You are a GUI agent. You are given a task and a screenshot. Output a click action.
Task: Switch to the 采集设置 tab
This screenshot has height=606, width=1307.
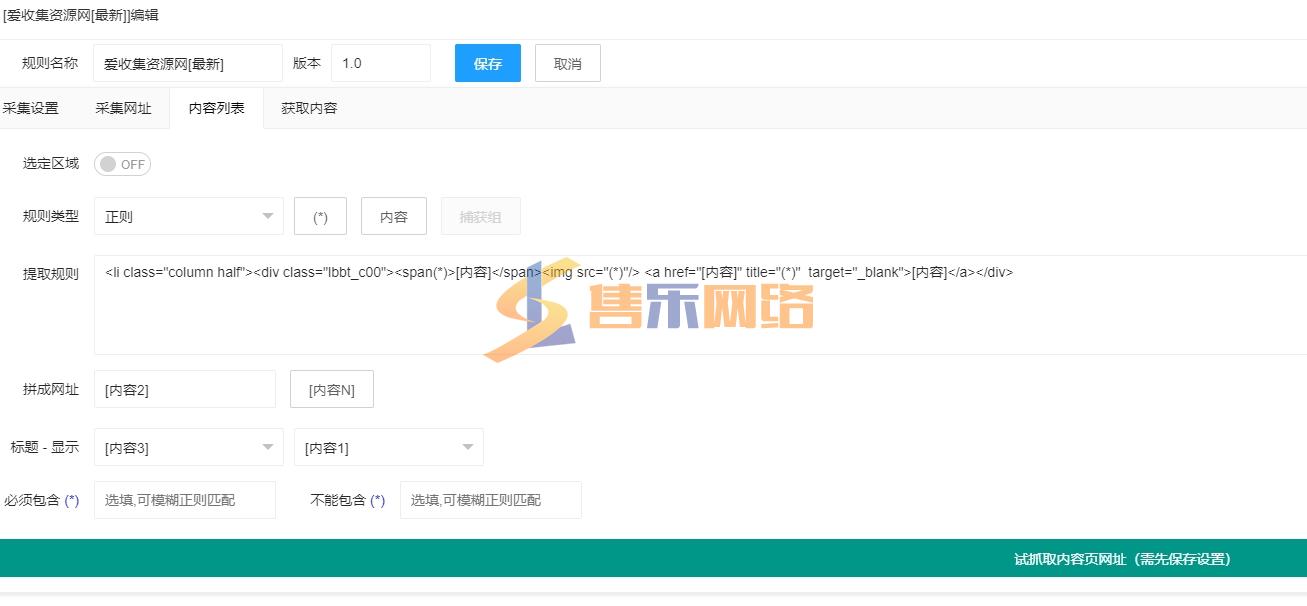pyautogui.click(x=31, y=108)
